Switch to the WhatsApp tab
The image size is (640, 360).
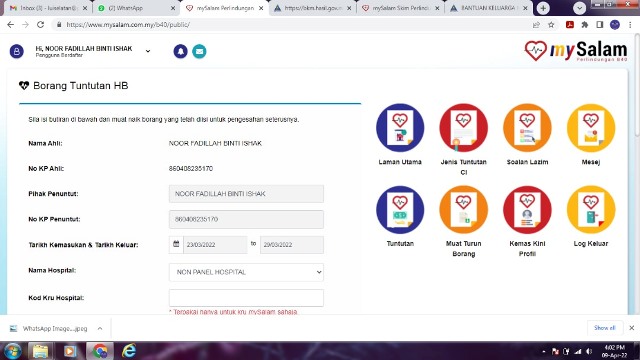pos(137,8)
